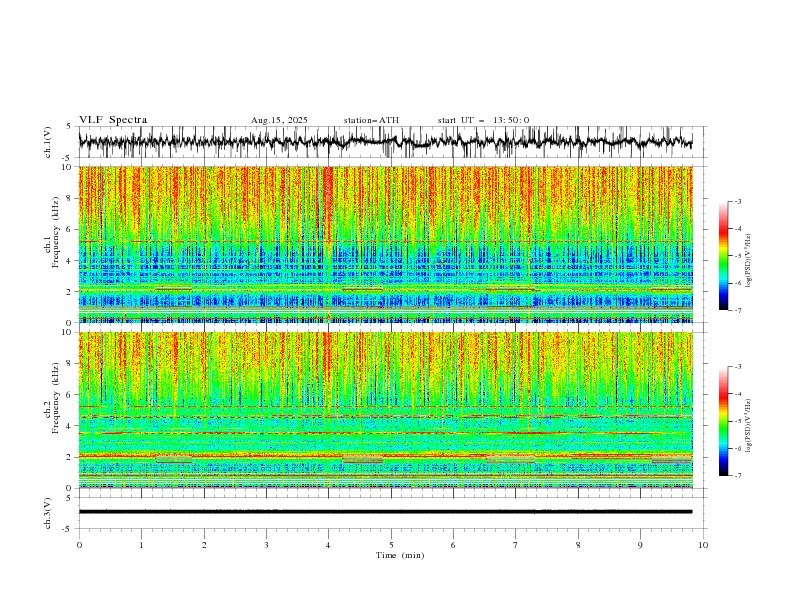Click the ch.1 voltage waveform trace

pyautogui.click(x=385, y=142)
